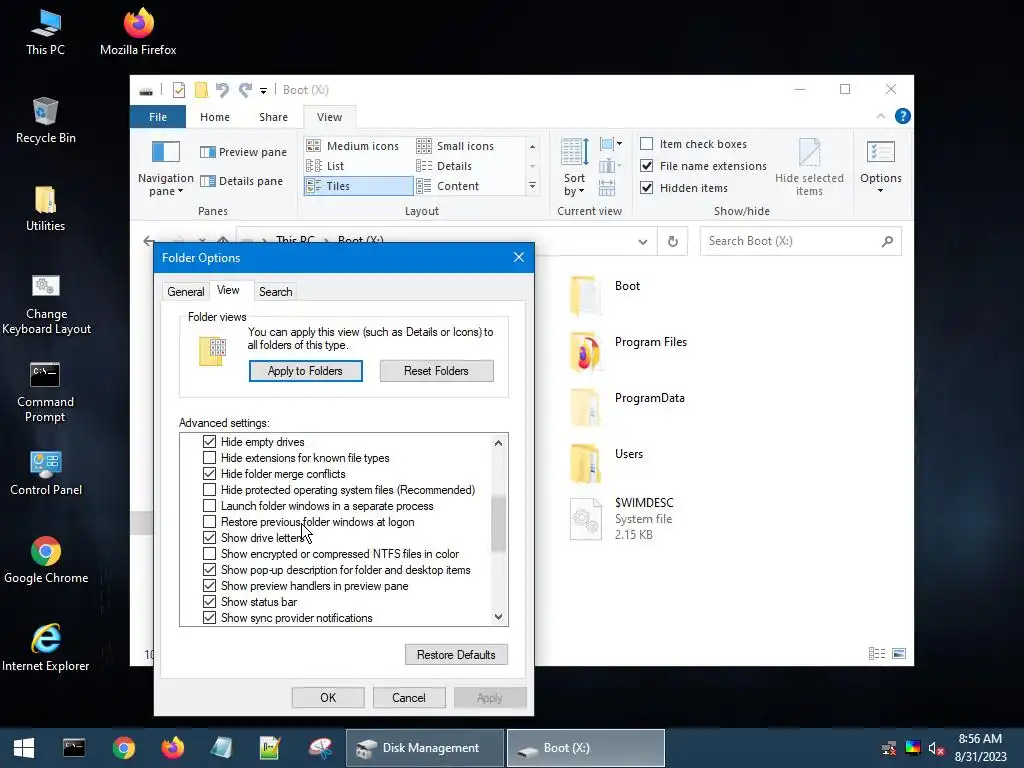Collapse the ribbon with the chevron
1024x768 pixels.
tap(880, 116)
